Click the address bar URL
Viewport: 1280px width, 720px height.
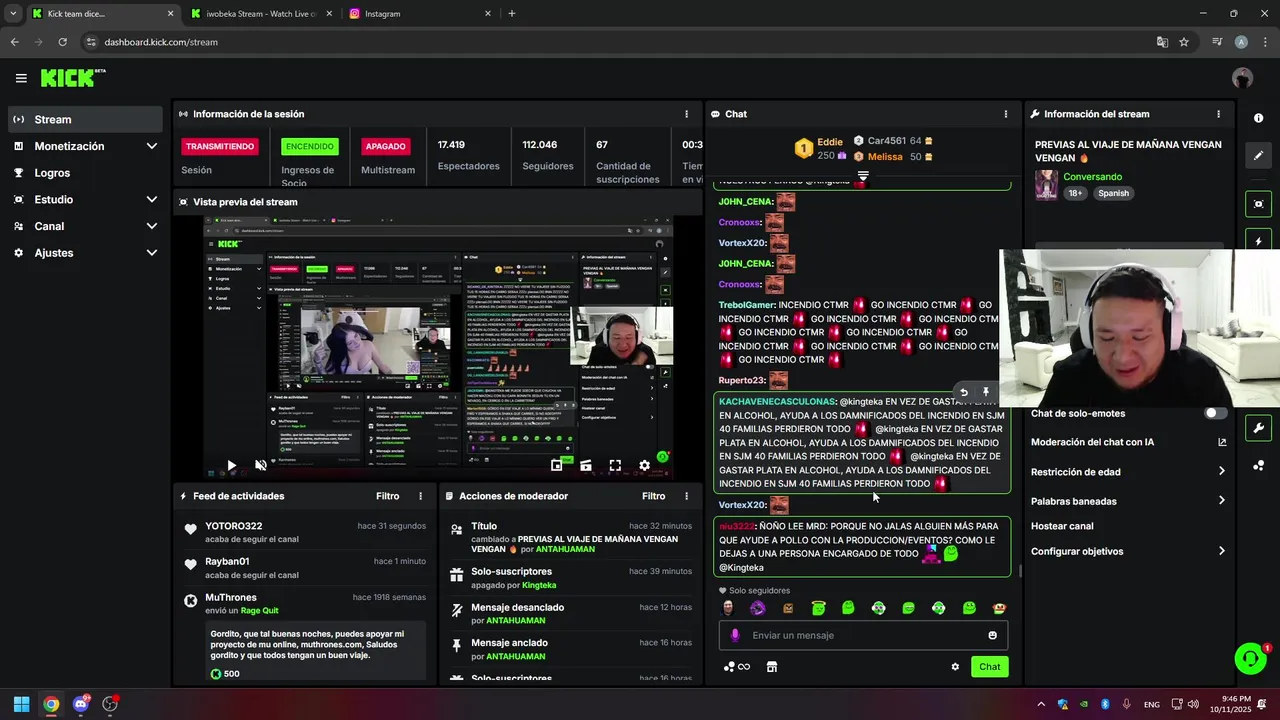[x=161, y=42]
